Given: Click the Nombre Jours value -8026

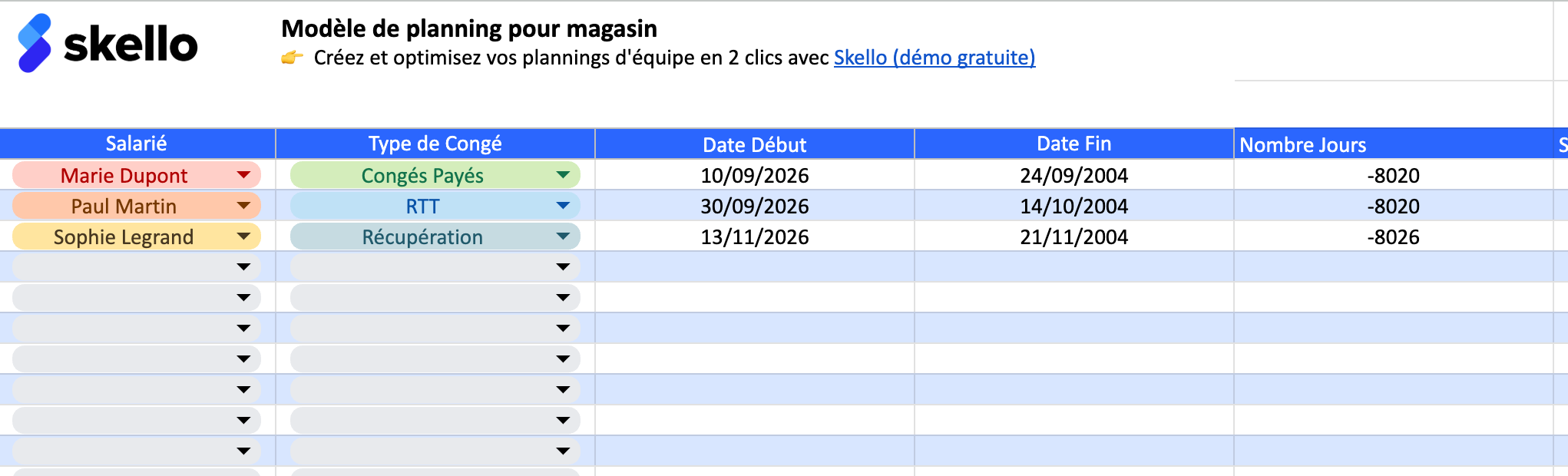Looking at the screenshot, I should tap(1394, 237).
